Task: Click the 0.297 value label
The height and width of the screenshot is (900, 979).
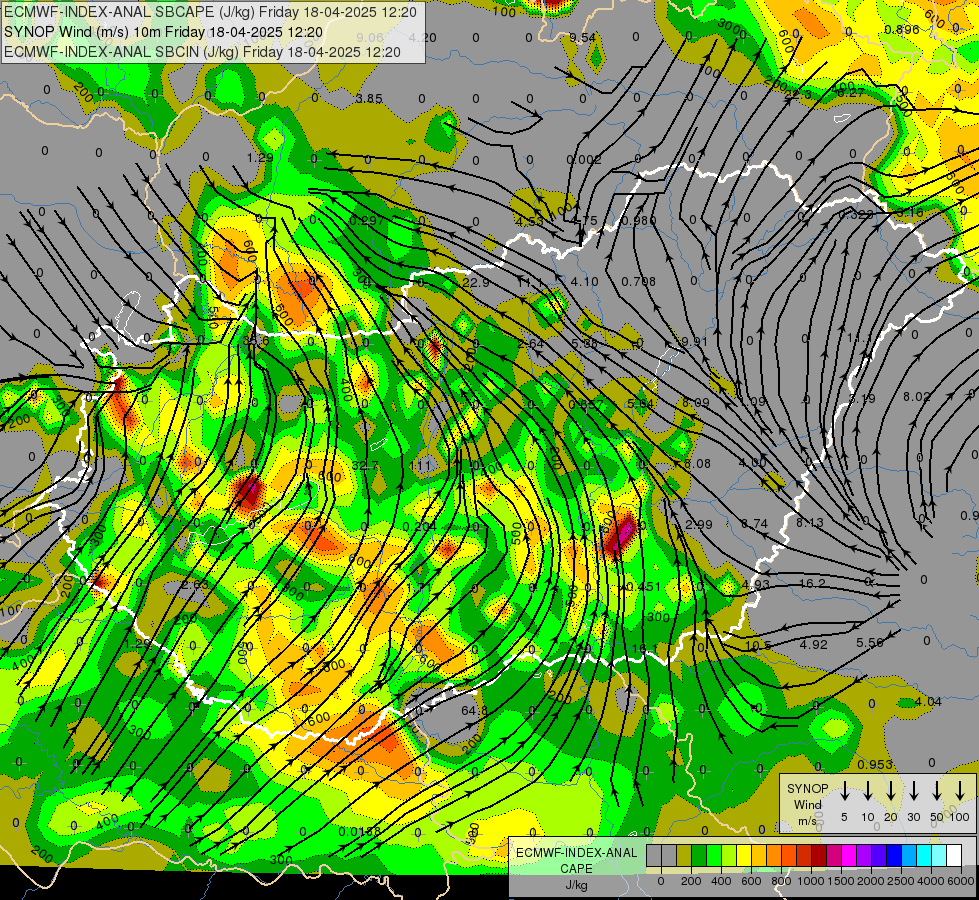Action: coord(367,220)
